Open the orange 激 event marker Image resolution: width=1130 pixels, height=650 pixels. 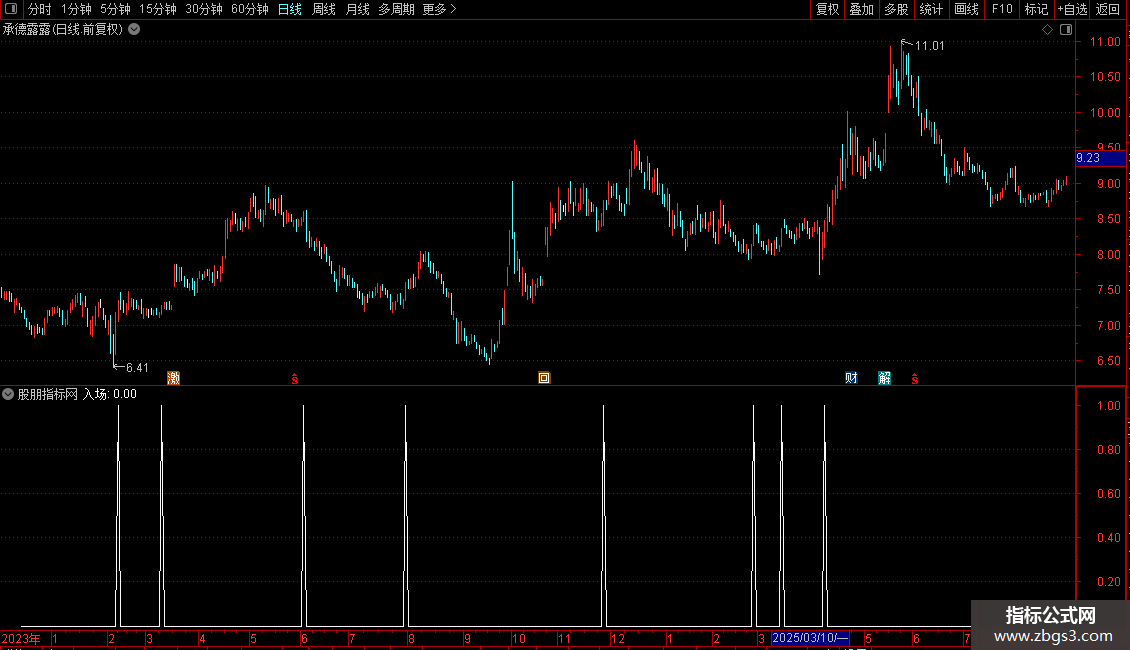(174, 378)
